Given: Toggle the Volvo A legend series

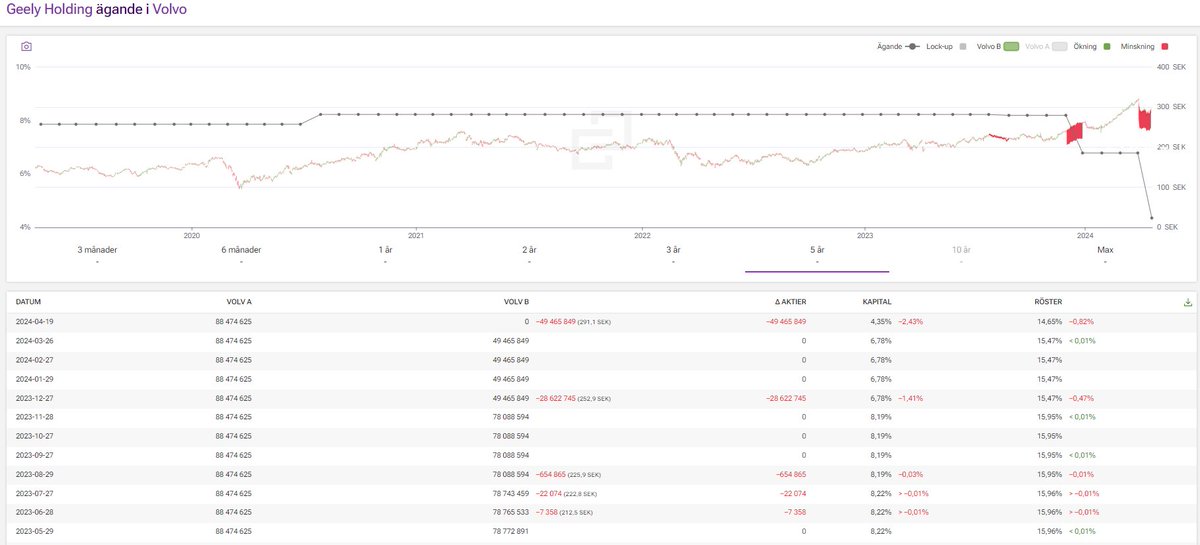Looking at the screenshot, I should click(1047, 46).
